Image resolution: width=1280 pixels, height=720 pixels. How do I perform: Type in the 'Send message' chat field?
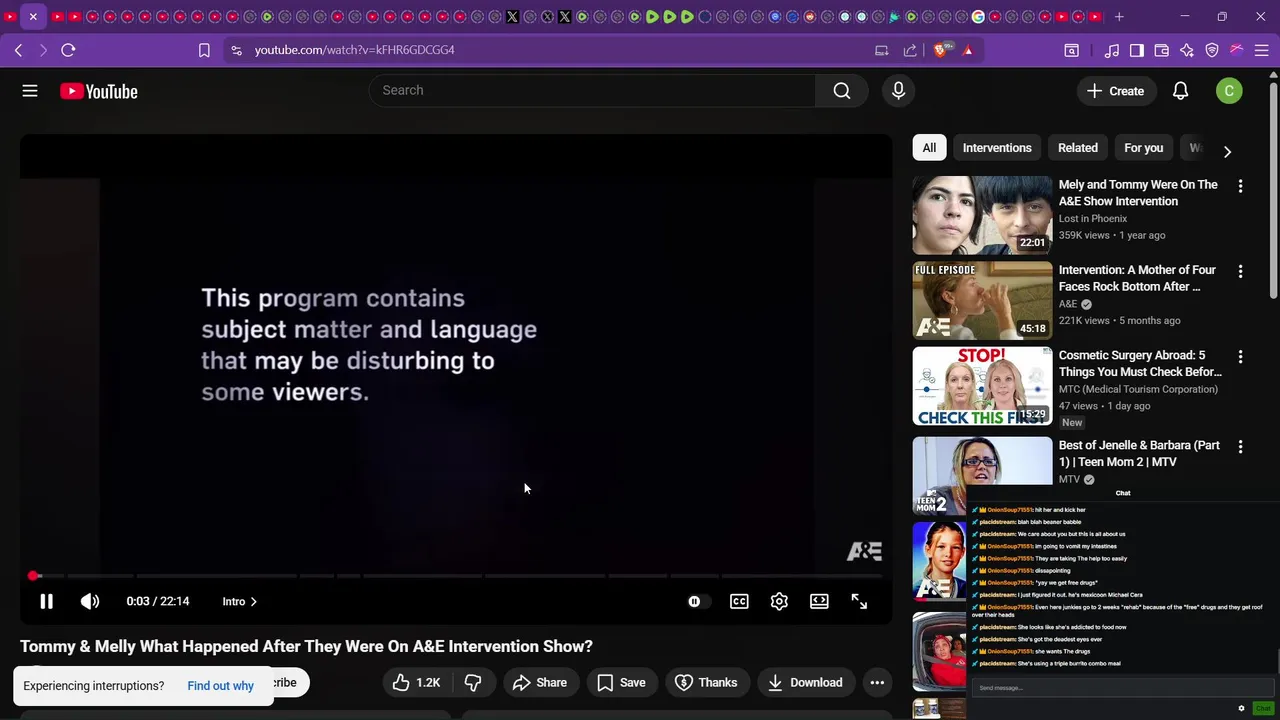tap(1120, 688)
